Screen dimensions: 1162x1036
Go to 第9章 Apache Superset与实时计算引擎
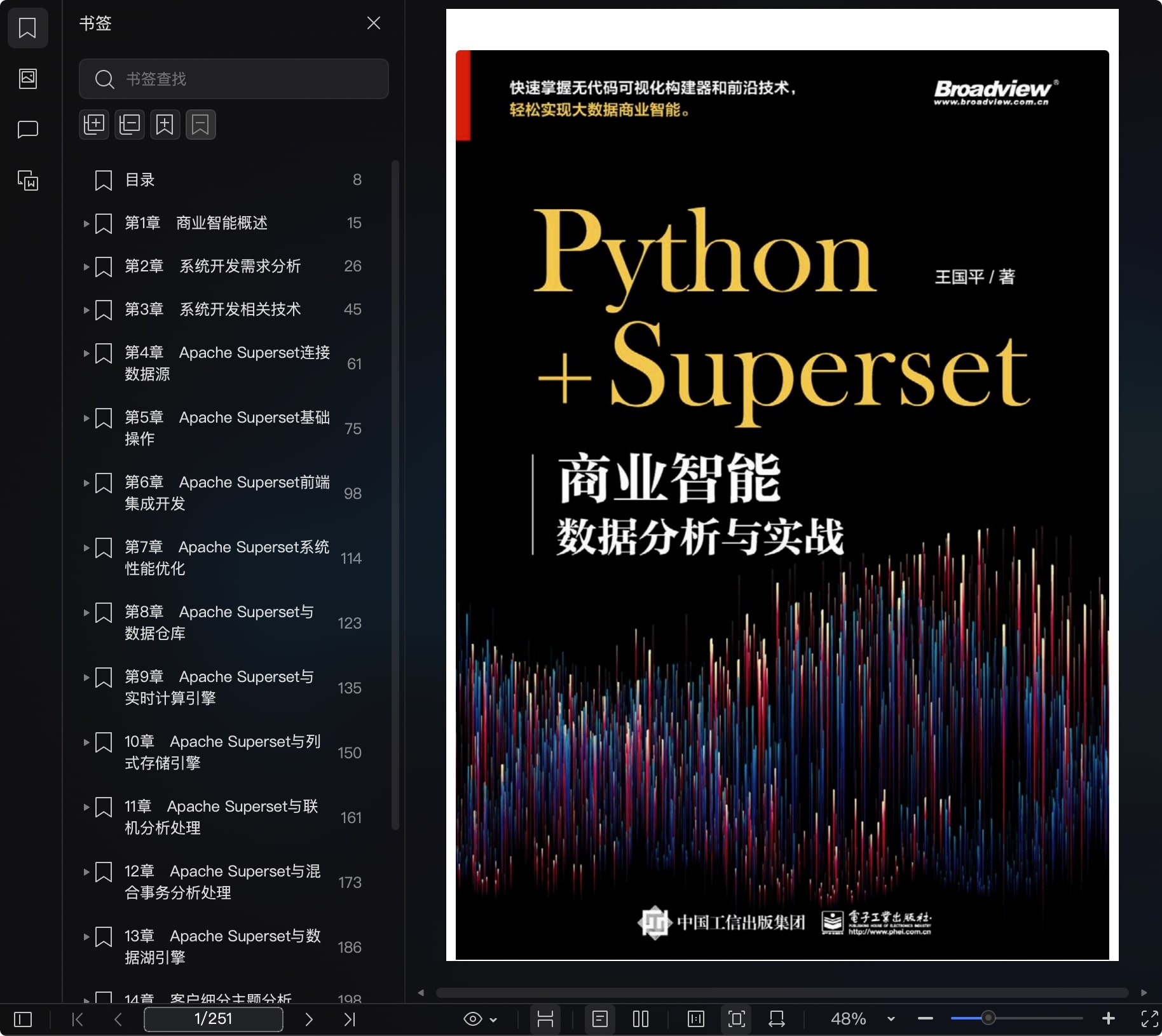219,687
